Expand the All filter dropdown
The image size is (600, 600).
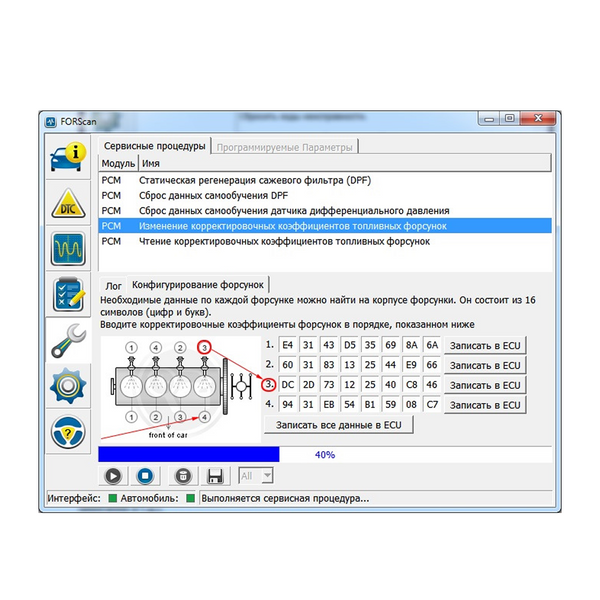tap(267, 476)
